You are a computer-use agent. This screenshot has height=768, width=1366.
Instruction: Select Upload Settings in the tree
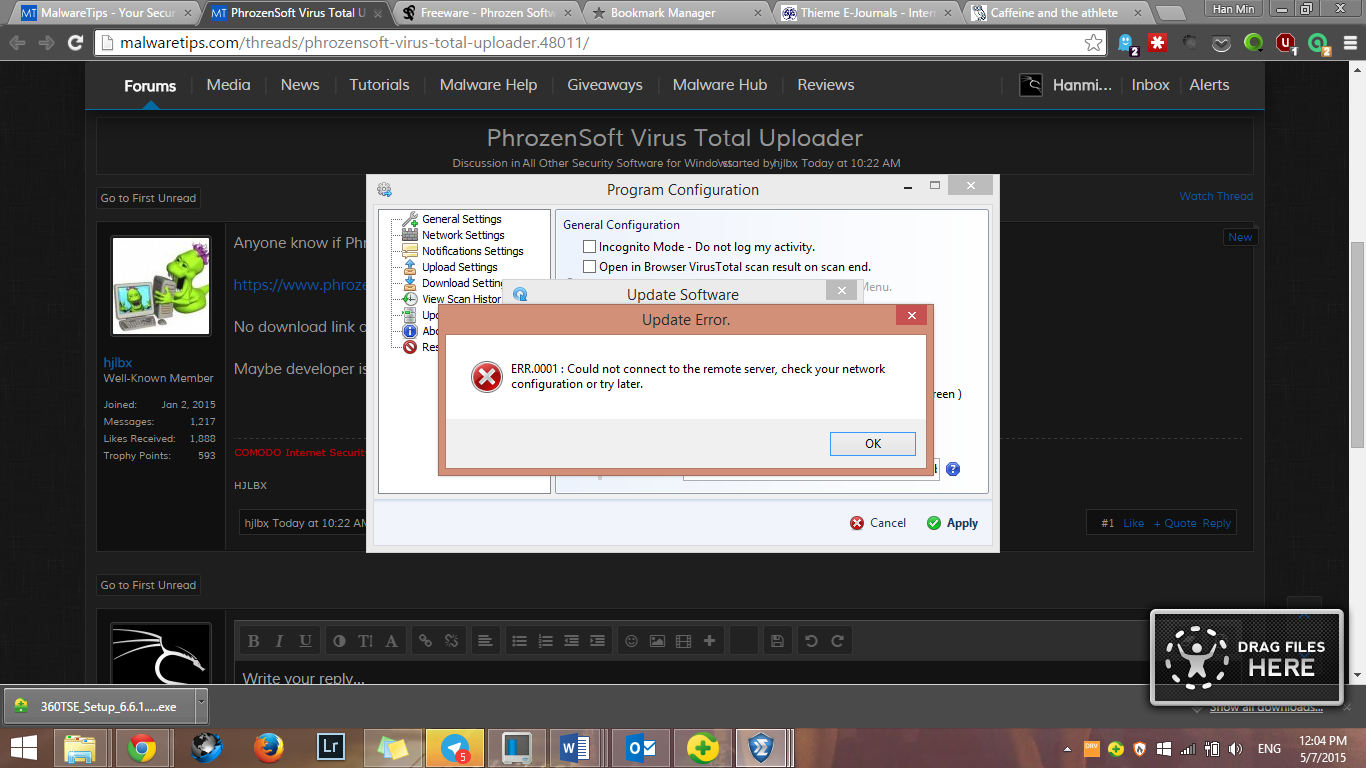(459, 267)
